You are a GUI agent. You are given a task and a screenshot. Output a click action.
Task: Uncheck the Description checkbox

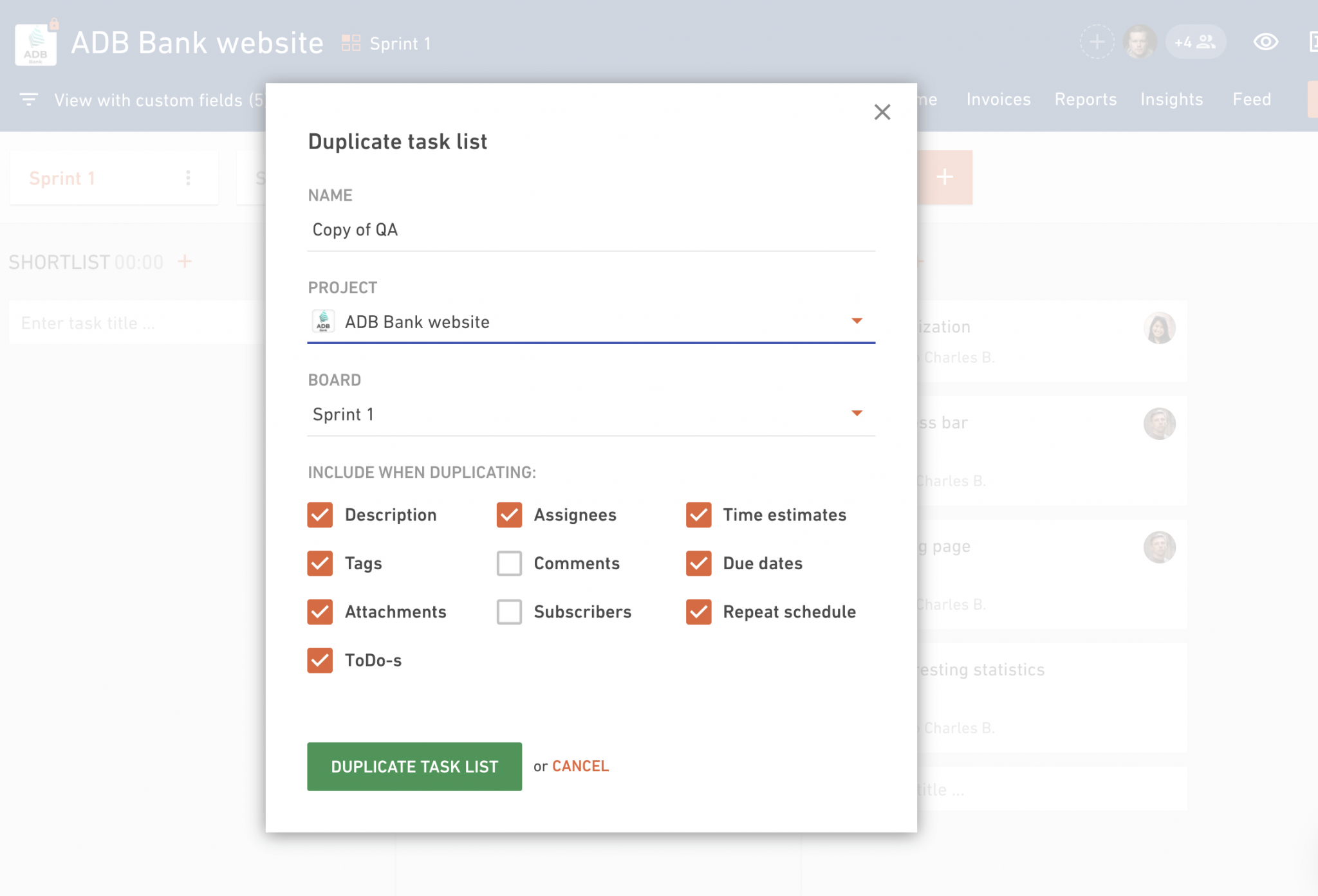point(320,515)
